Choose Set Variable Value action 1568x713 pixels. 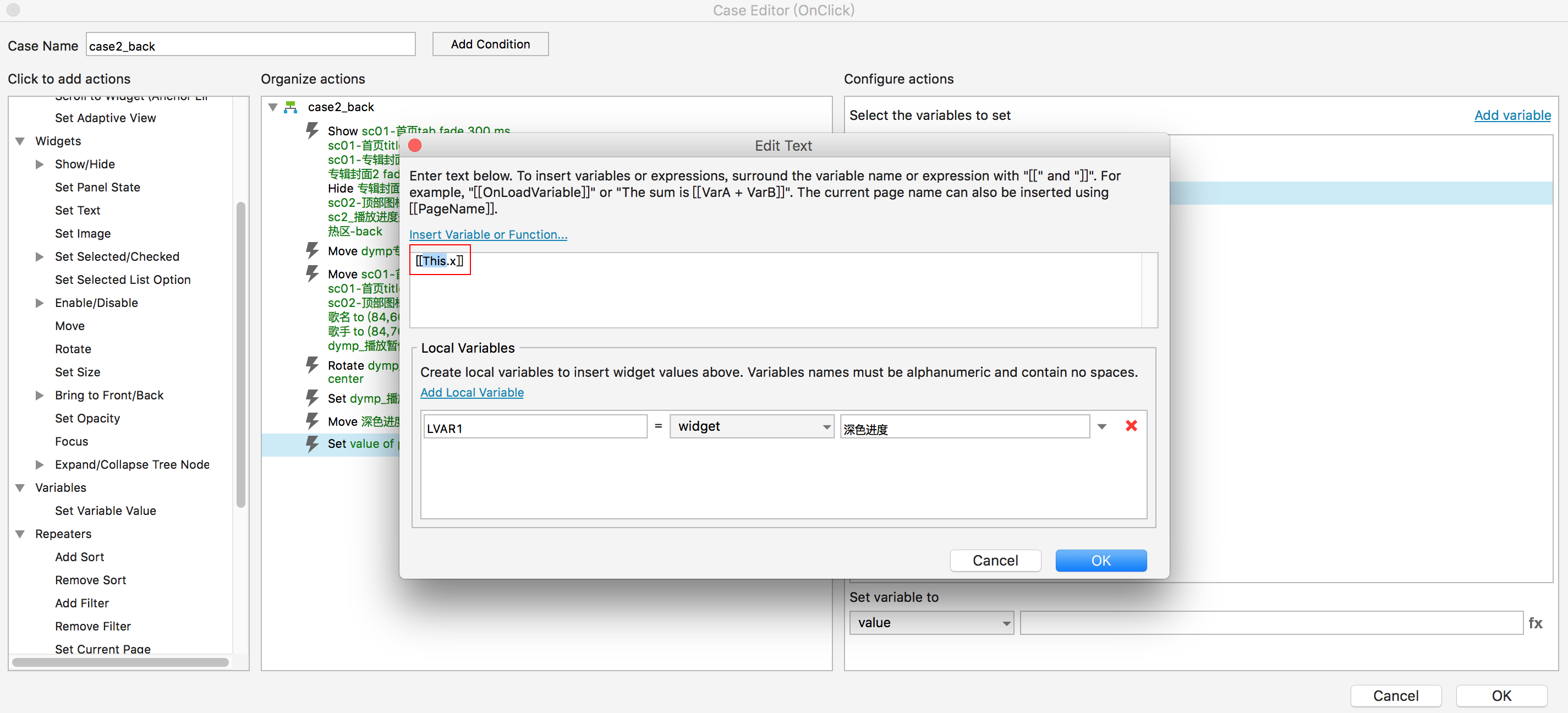click(x=105, y=510)
